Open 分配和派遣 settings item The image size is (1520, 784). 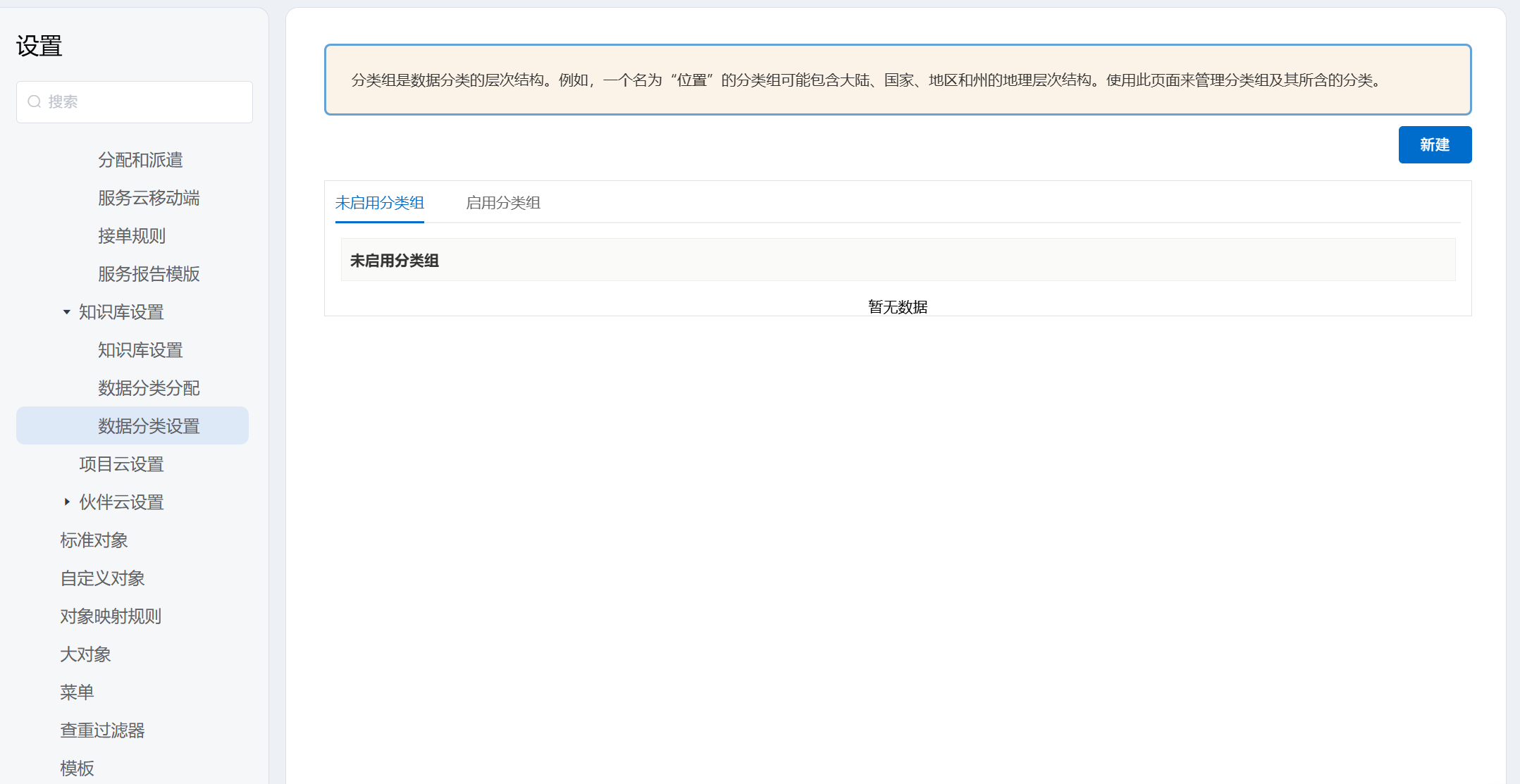click(140, 160)
